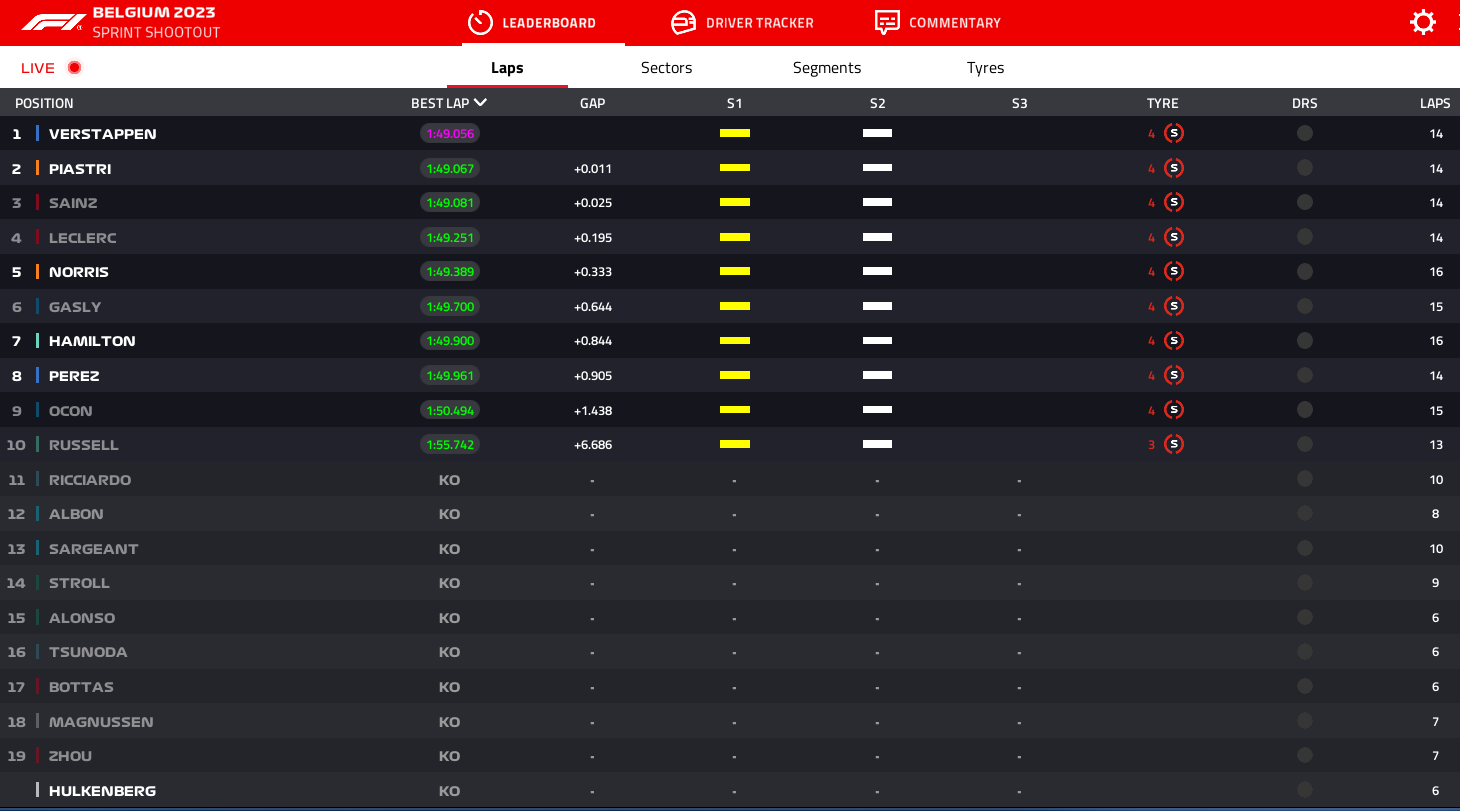Select TSUNODA driver name
This screenshot has width=1460, height=811.
[x=88, y=652]
